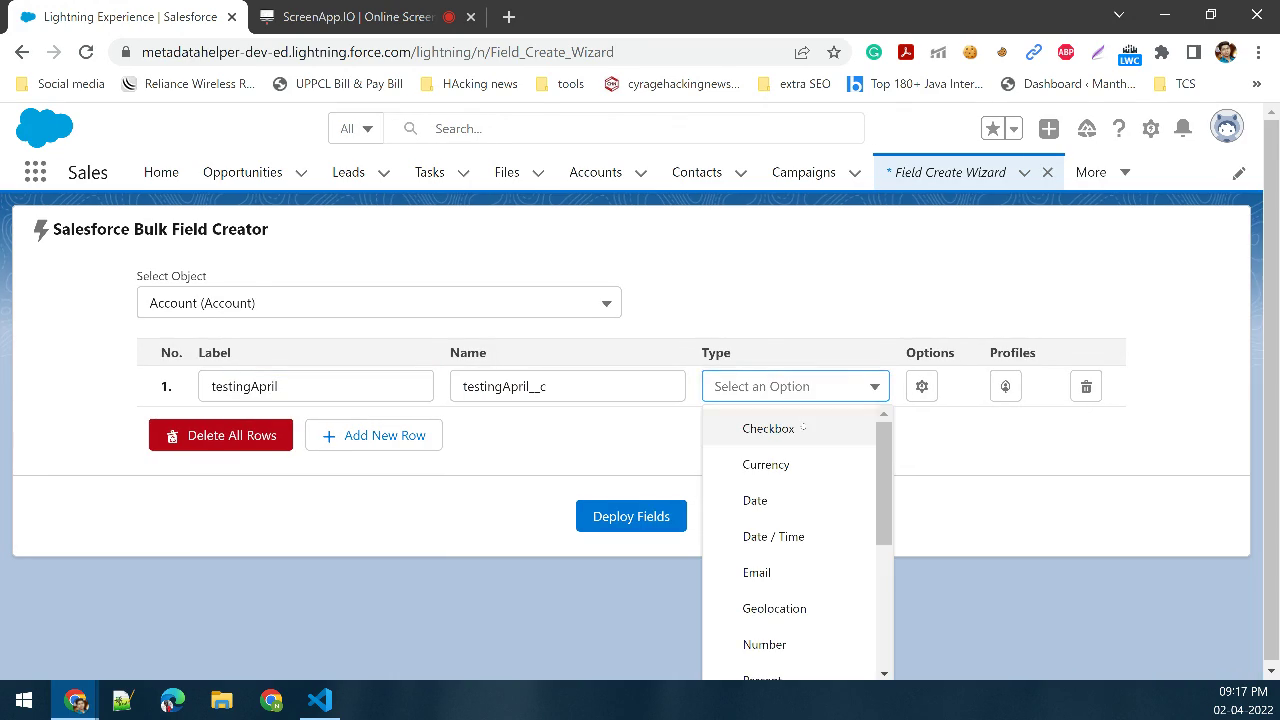Open the Leads tab
Viewport: 1280px width, 720px height.
[x=347, y=172]
